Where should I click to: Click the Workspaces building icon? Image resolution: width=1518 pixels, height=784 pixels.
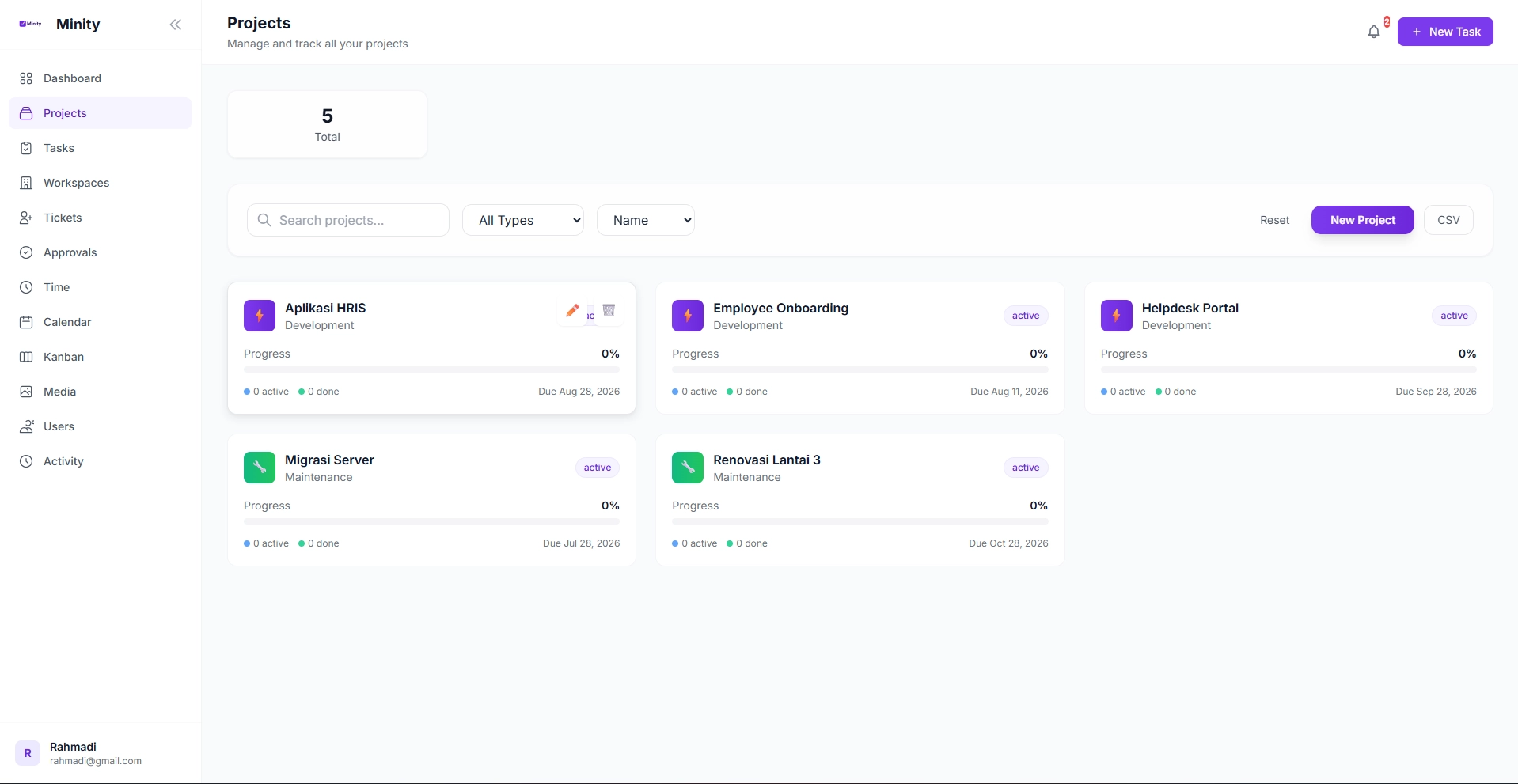26,183
